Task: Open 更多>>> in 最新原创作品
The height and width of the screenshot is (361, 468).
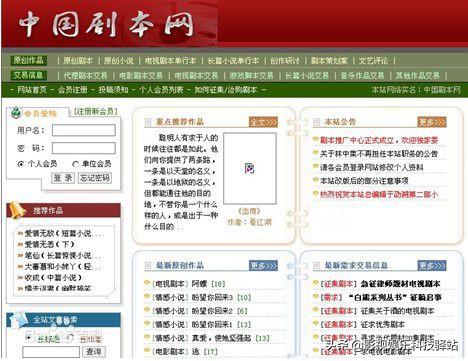Action: click(263, 266)
